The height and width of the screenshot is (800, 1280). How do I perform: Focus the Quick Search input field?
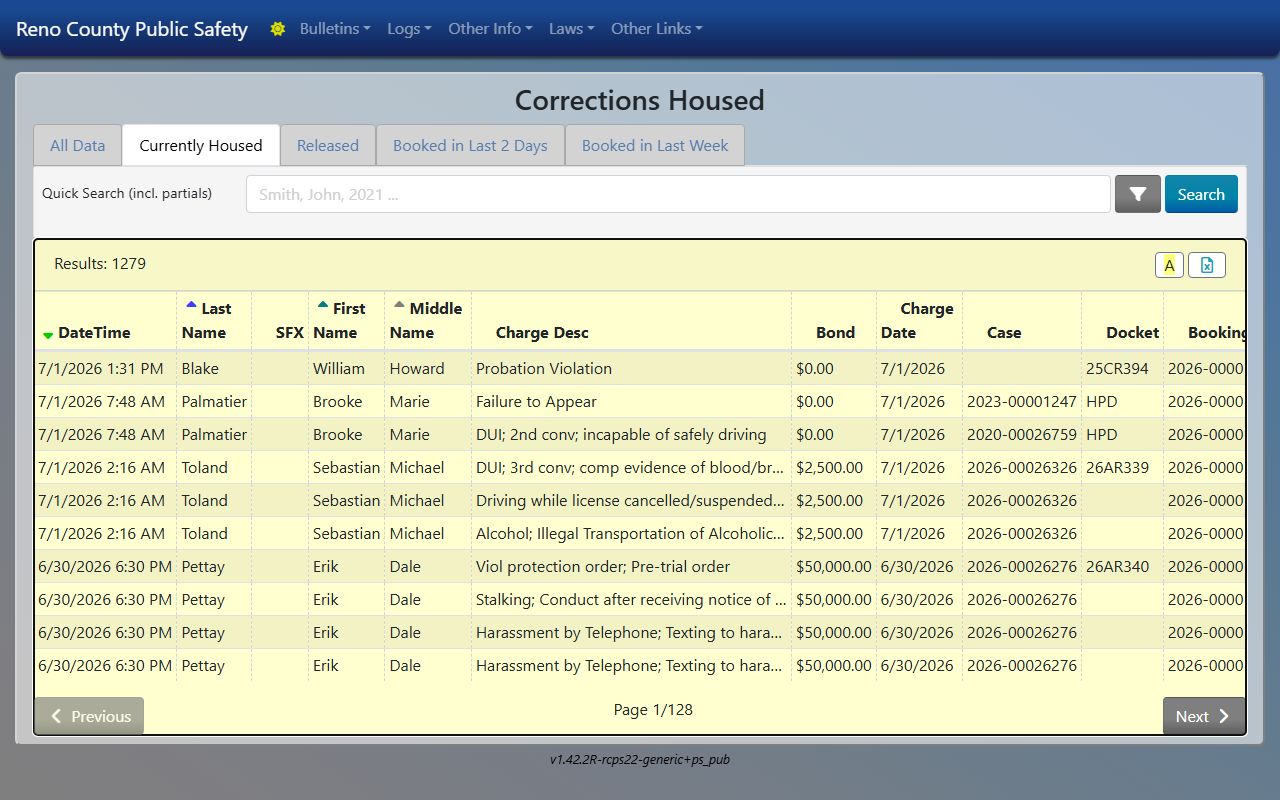pos(678,194)
